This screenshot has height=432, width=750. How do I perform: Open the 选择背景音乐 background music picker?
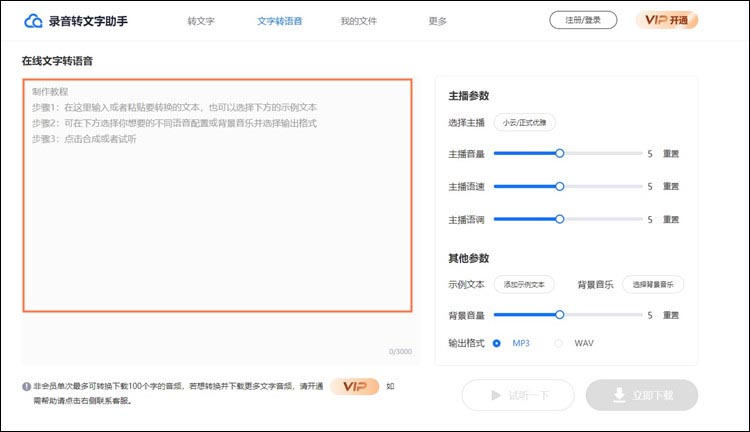653,284
